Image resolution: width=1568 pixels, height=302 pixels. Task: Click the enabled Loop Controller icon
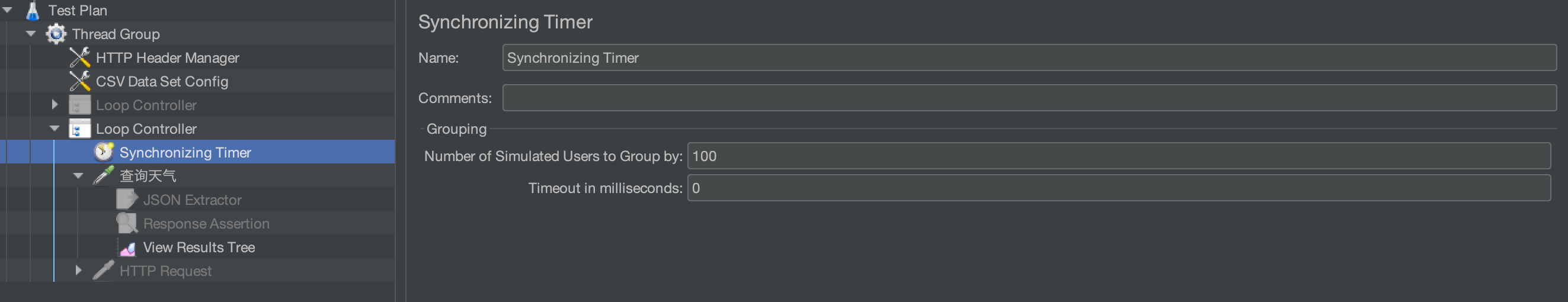point(80,129)
